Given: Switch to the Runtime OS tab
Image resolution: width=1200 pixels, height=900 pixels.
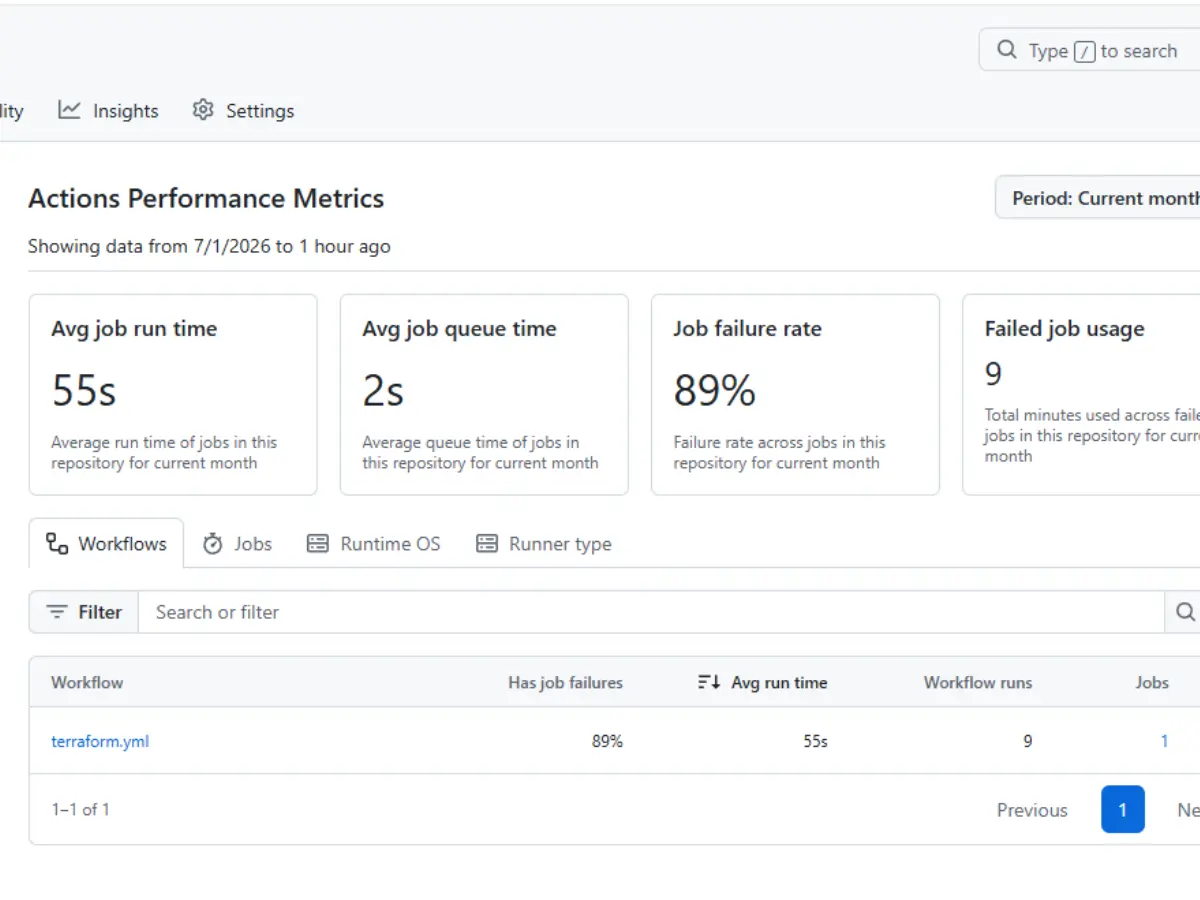Looking at the screenshot, I should coord(373,544).
